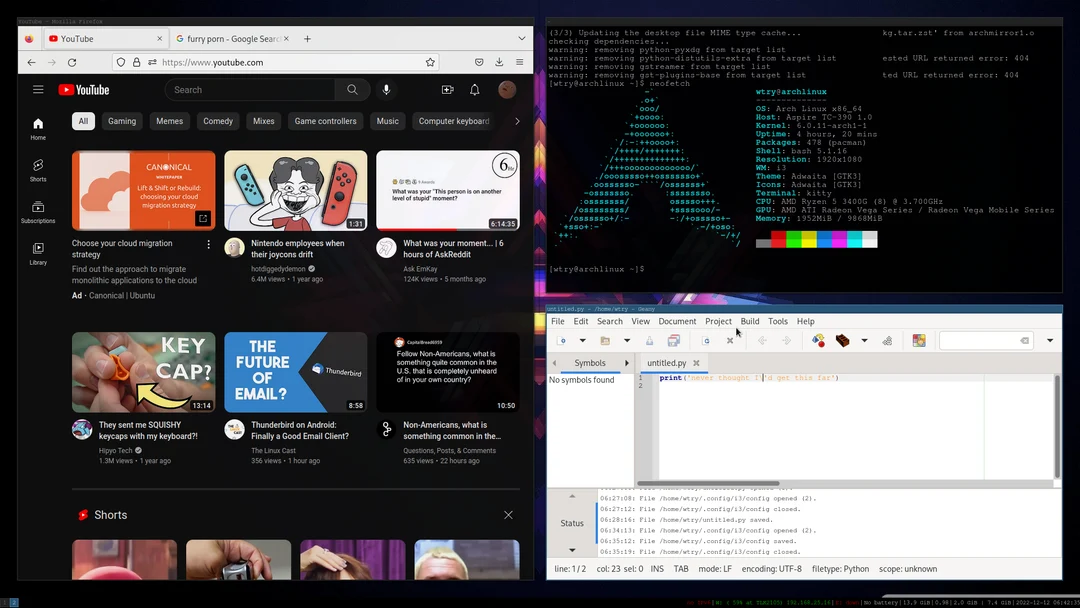
Task: Click the red swatch in the neofetch color palette
Action: 778,239
